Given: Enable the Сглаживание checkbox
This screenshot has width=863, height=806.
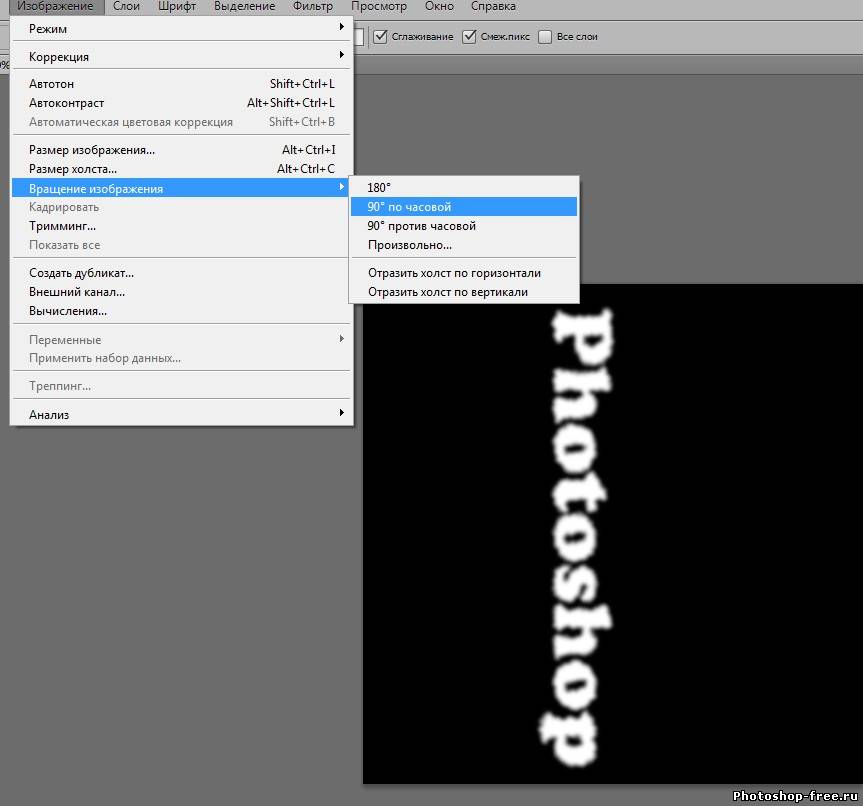Looking at the screenshot, I should pos(381,37).
